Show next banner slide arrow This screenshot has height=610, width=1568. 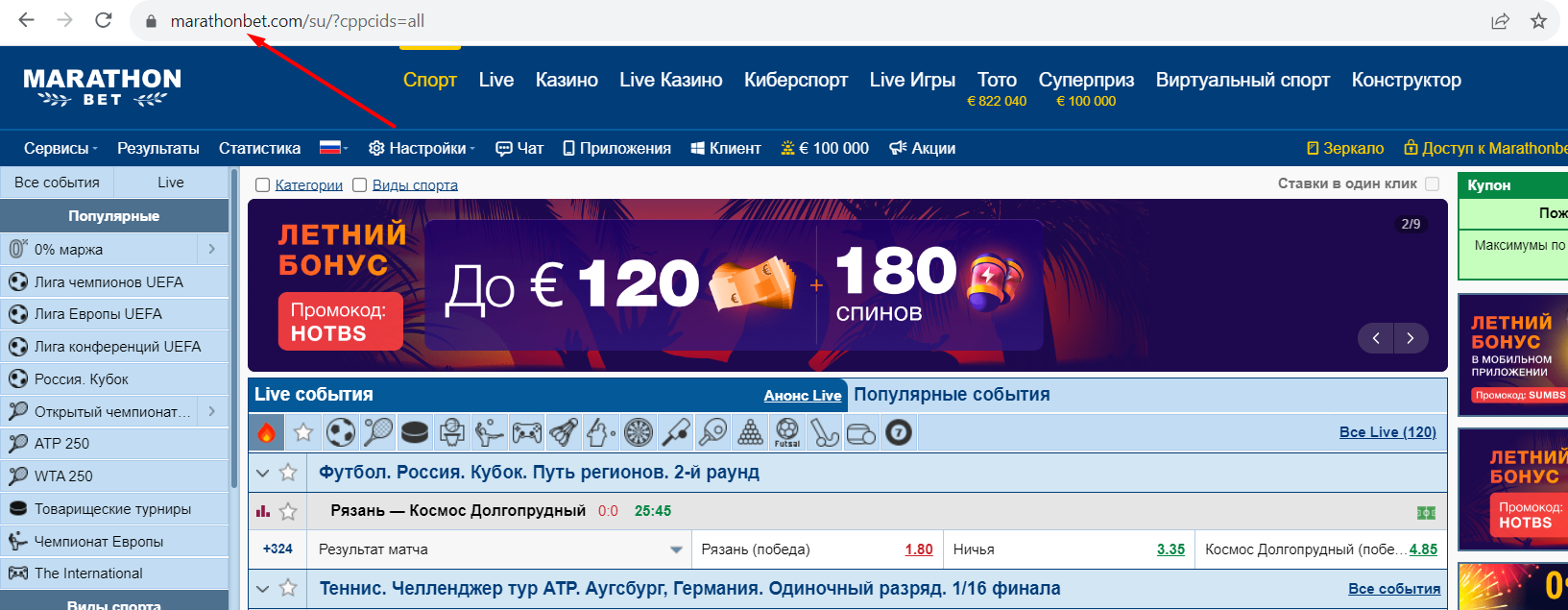click(1411, 338)
